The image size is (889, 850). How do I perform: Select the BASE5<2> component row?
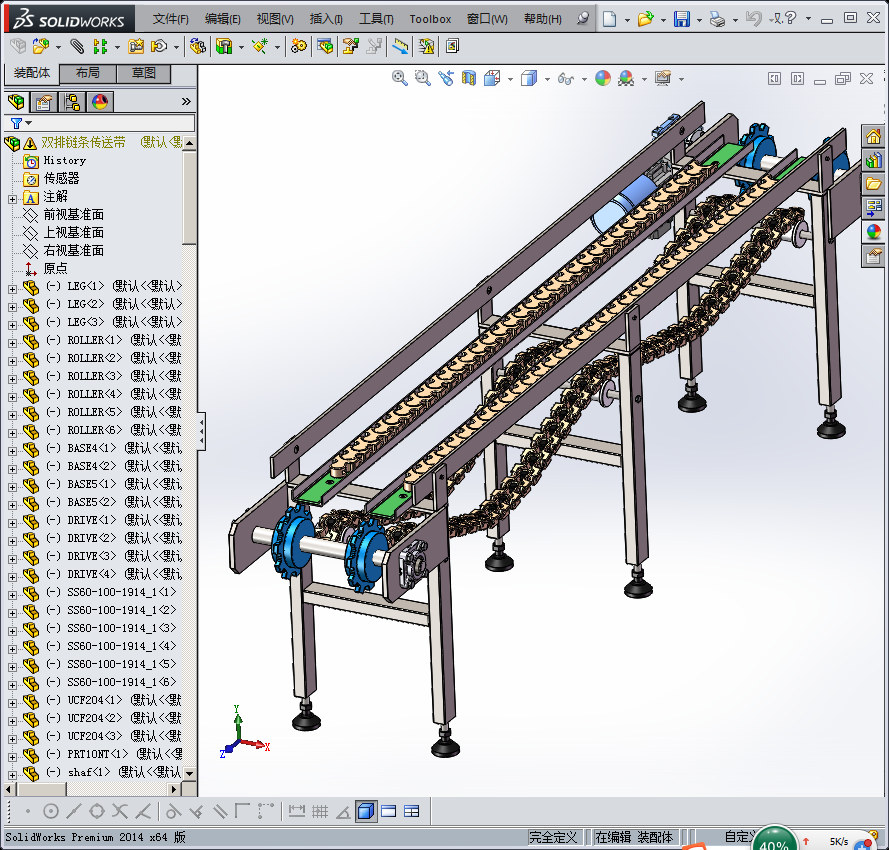[x=102, y=502]
